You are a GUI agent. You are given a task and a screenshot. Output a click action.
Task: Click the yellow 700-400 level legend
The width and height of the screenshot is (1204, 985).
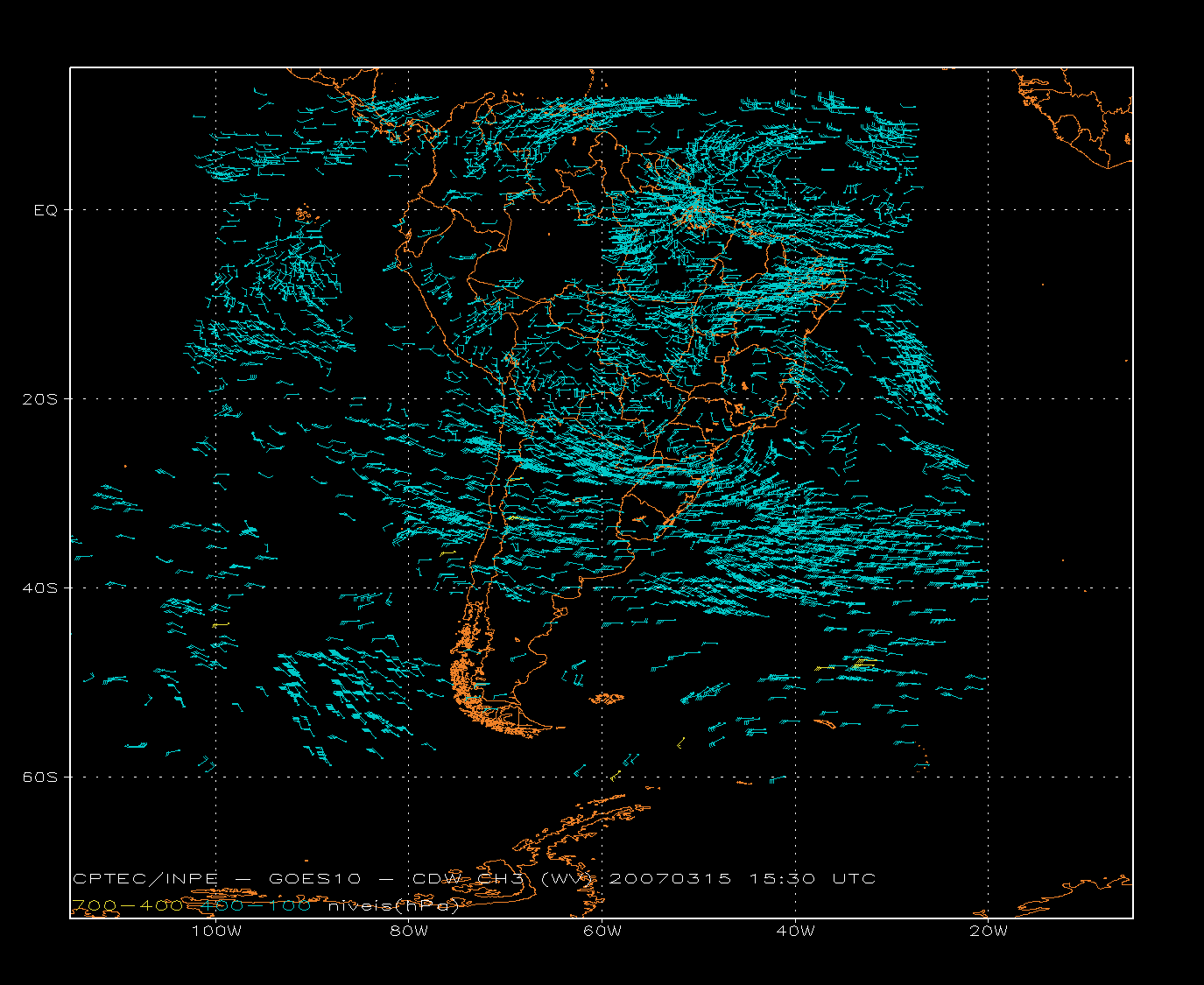click(127, 905)
